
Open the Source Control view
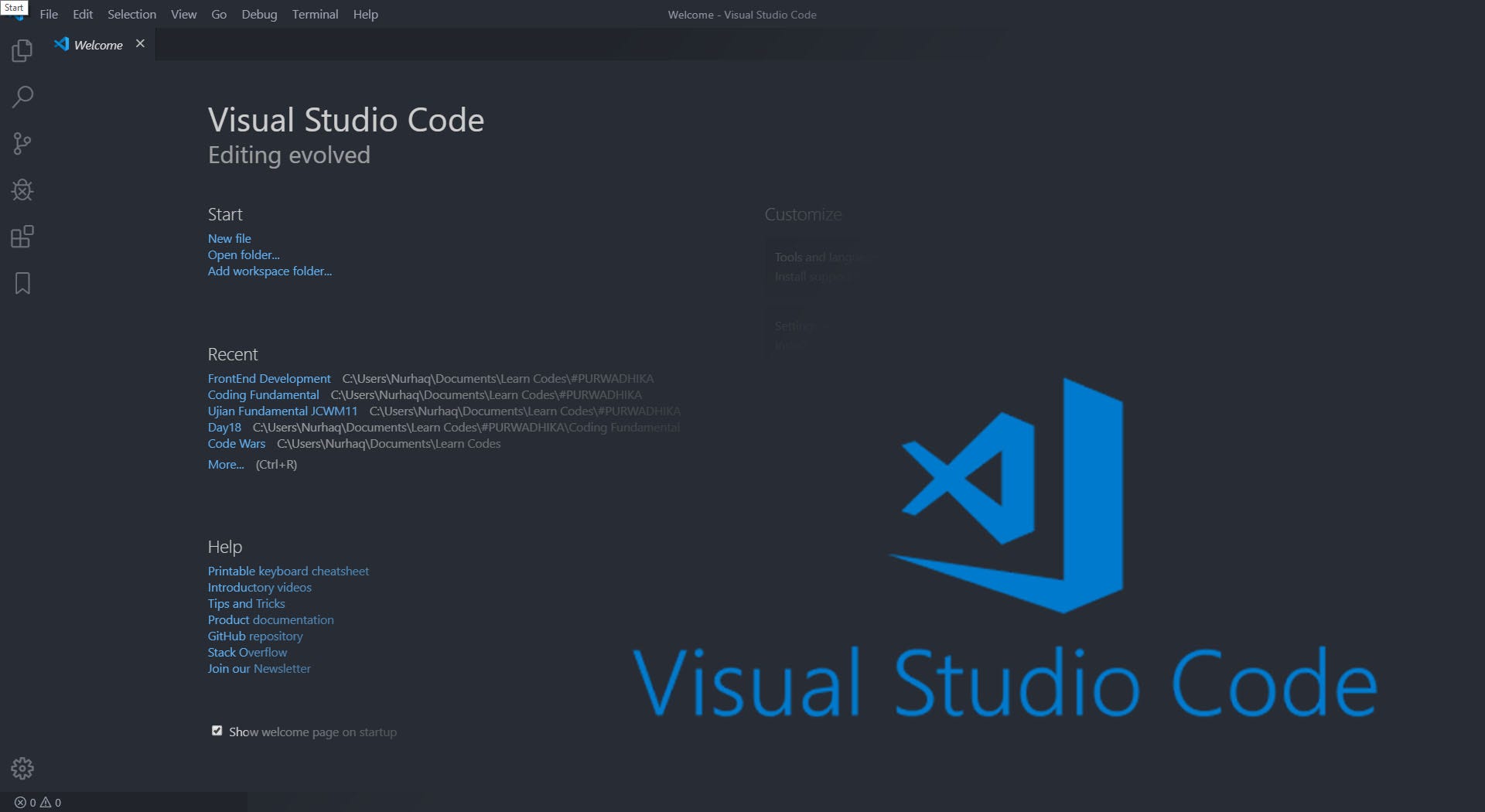pyautogui.click(x=22, y=143)
